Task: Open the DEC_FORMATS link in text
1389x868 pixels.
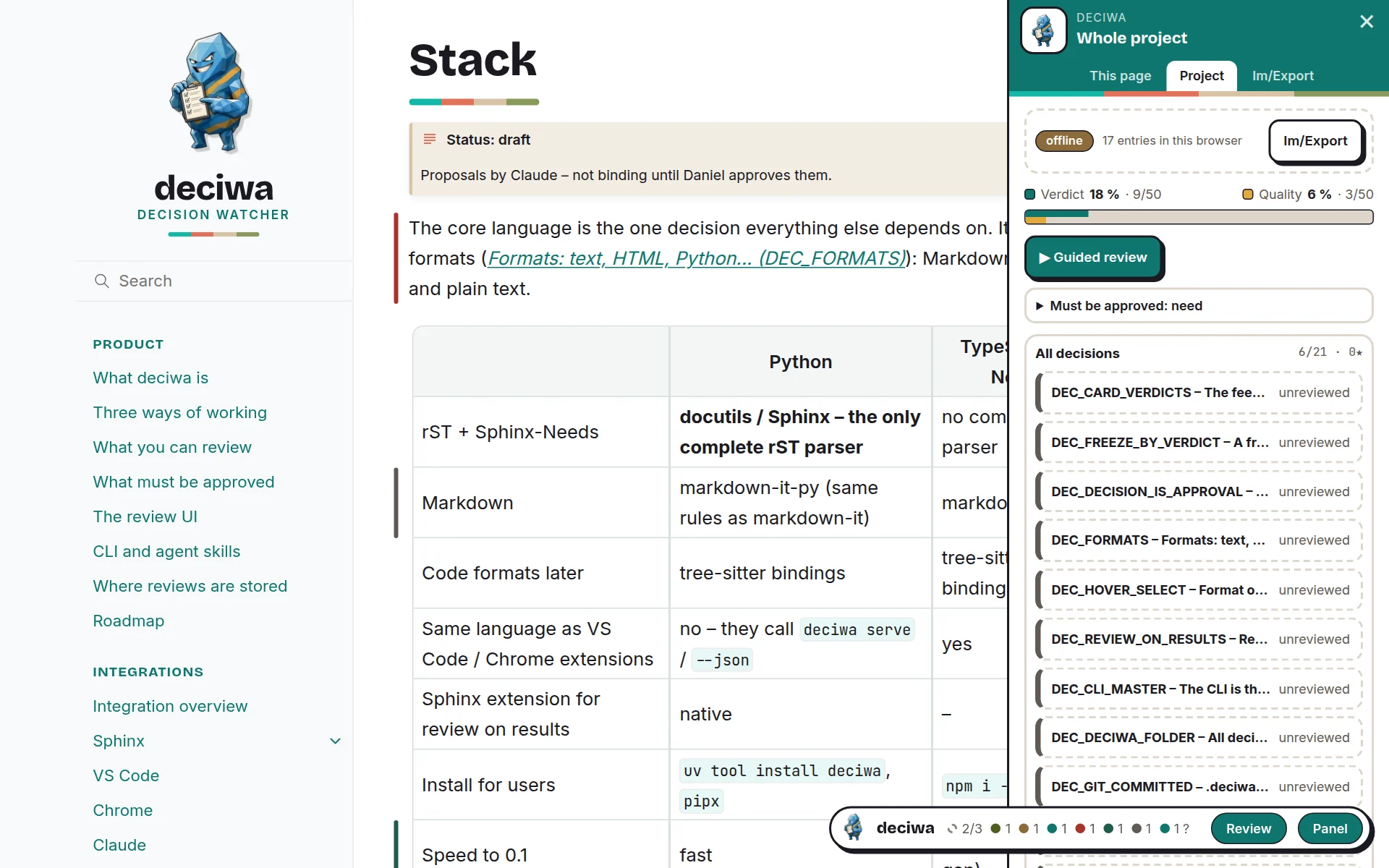Action: click(x=696, y=258)
